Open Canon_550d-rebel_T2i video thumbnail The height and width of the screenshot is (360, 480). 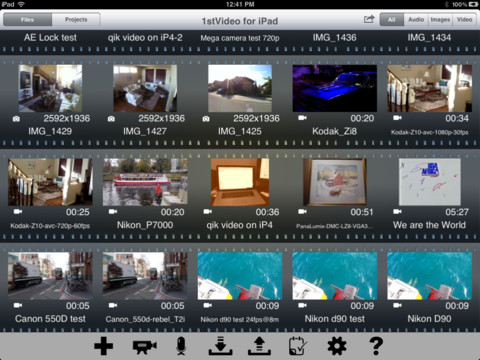145,276
